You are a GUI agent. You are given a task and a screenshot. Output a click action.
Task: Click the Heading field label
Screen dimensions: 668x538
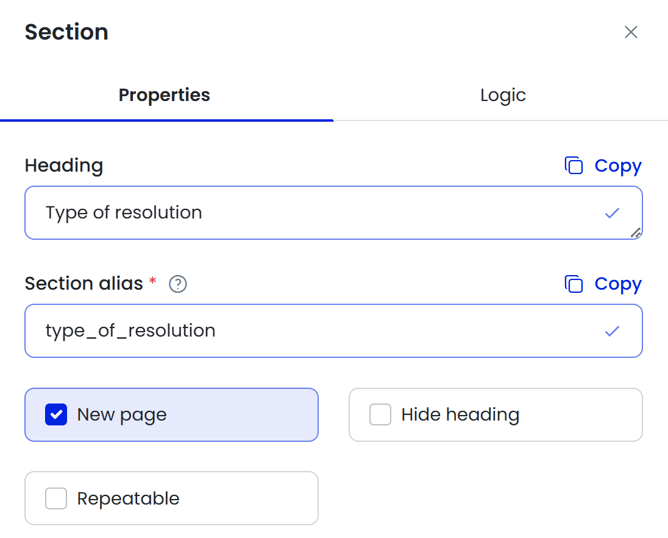pyautogui.click(x=64, y=166)
